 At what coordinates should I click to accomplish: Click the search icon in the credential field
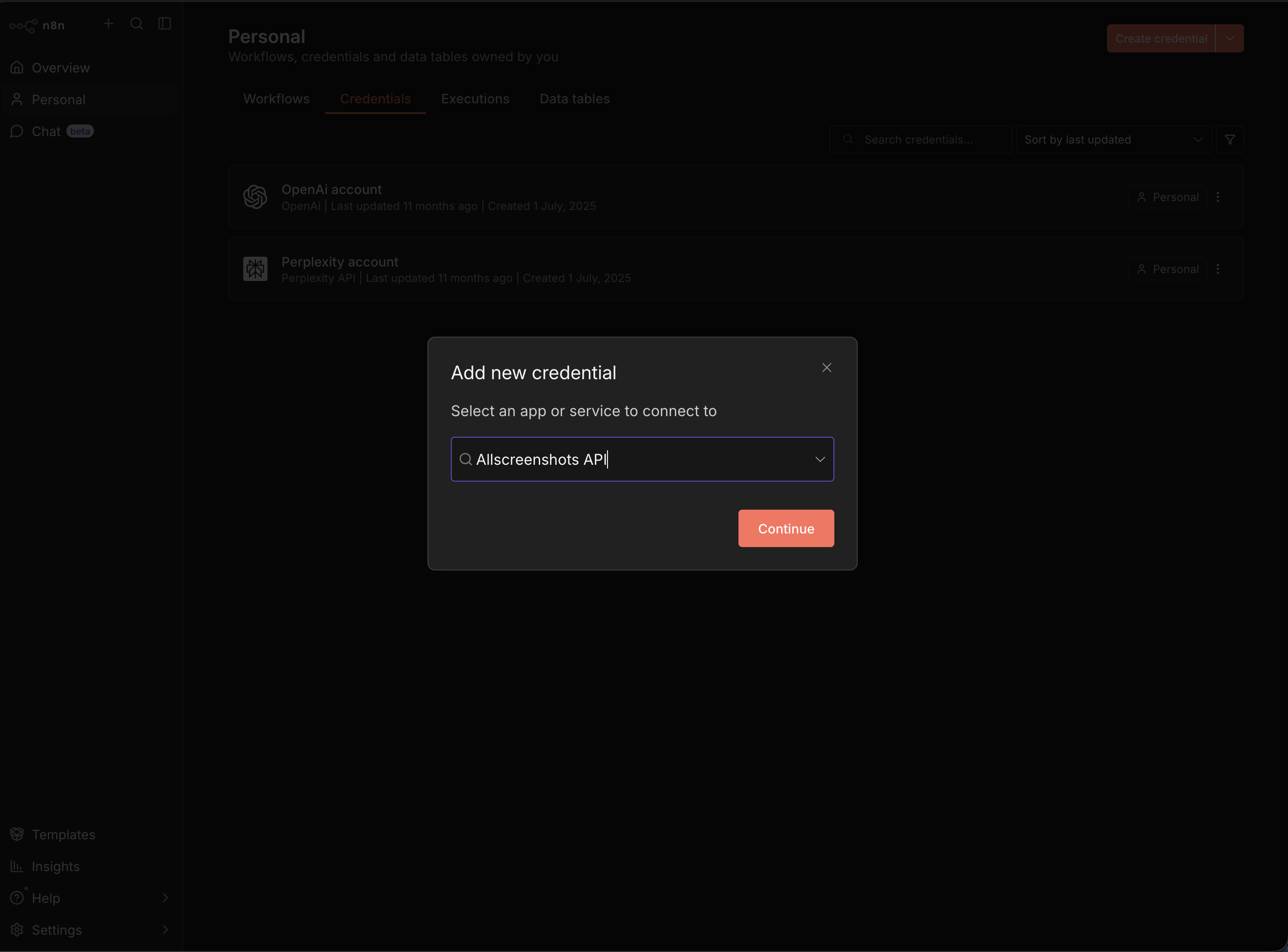click(466, 459)
